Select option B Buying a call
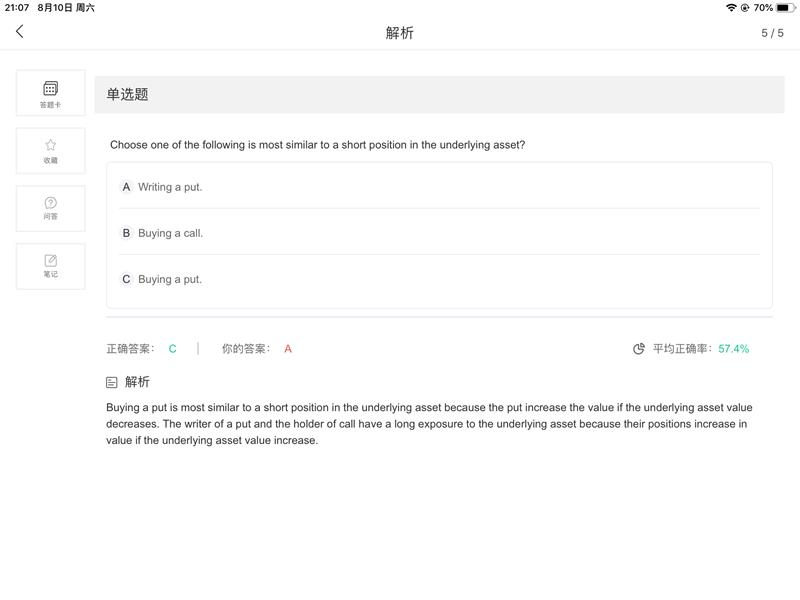 [439, 233]
